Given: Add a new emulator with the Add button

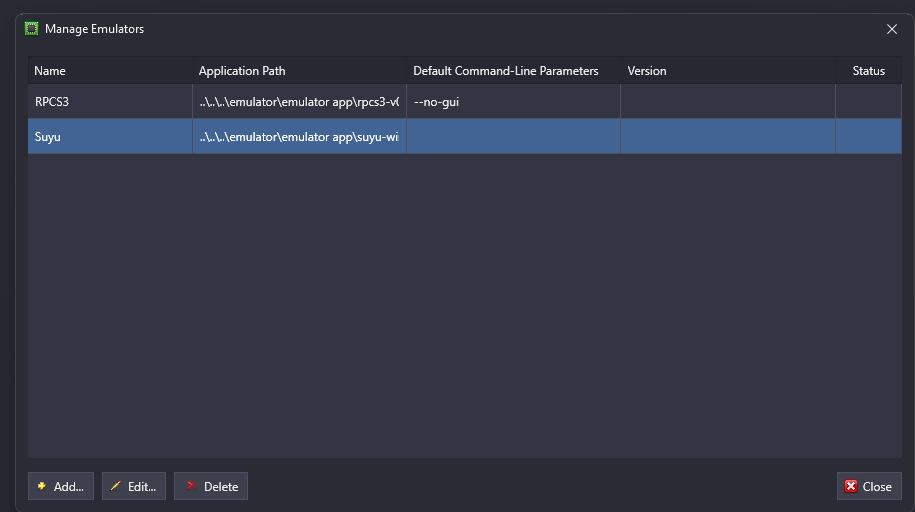Looking at the screenshot, I should pos(61,486).
